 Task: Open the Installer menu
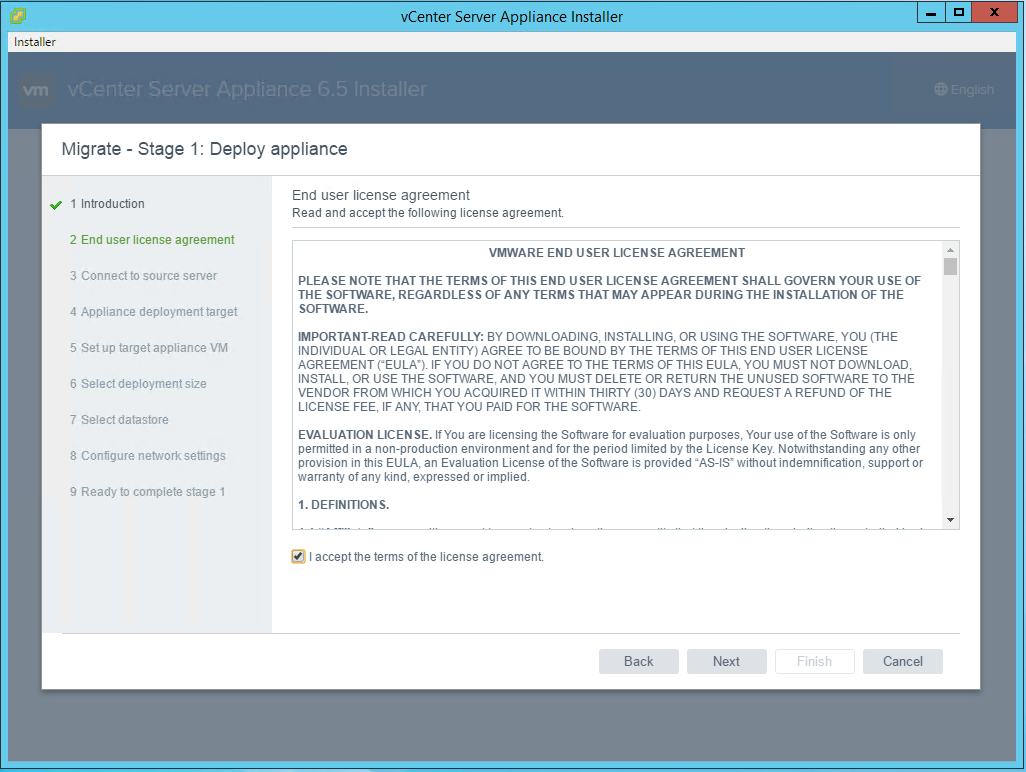[x=35, y=42]
